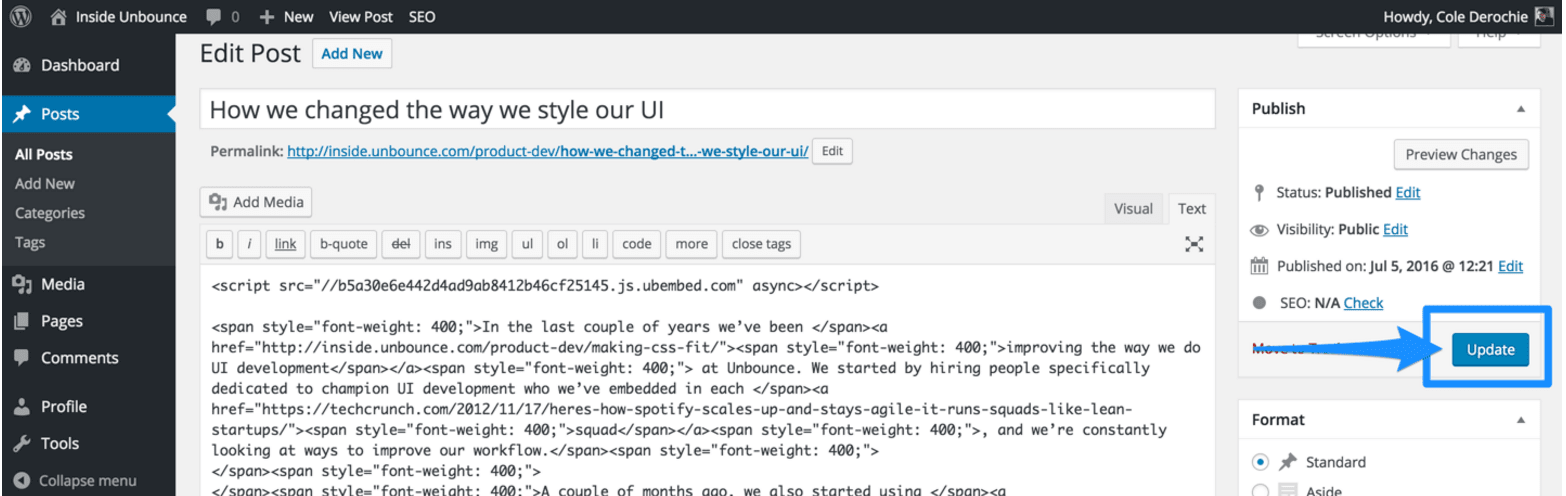Image resolution: width=1566 pixels, height=496 pixels.
Task: Click the ol quicktag button
Action: [x=562, y=244]
